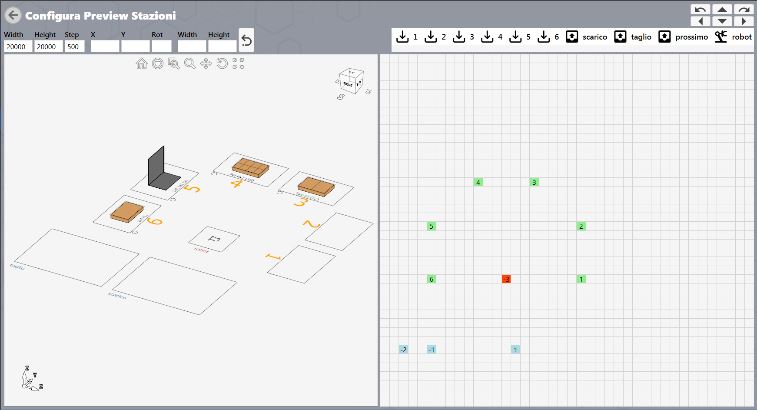Rotate selection clockwise arrow button
This screenshot has width=757, height=410.
coord(743,10)
